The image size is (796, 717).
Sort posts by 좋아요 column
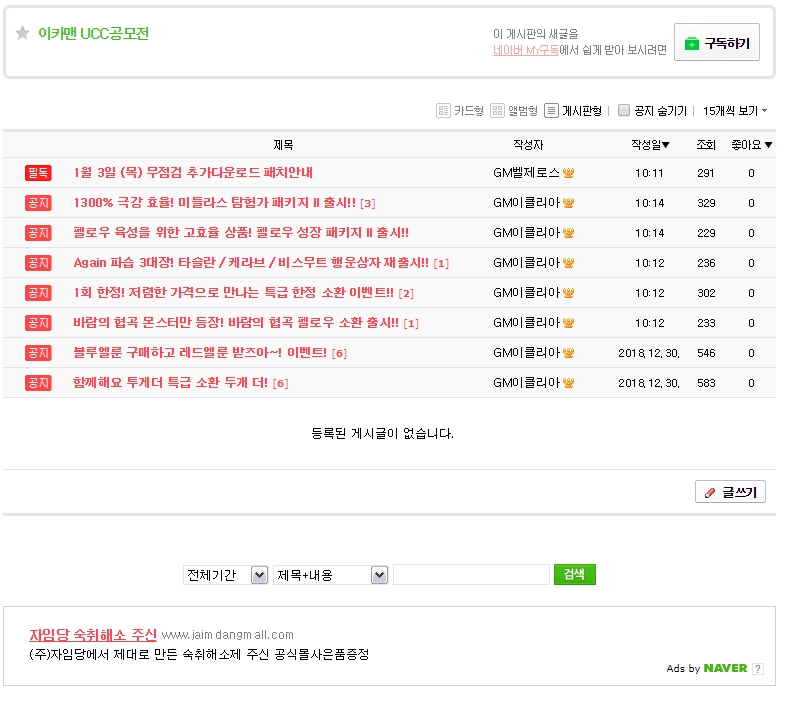(751, 145)
